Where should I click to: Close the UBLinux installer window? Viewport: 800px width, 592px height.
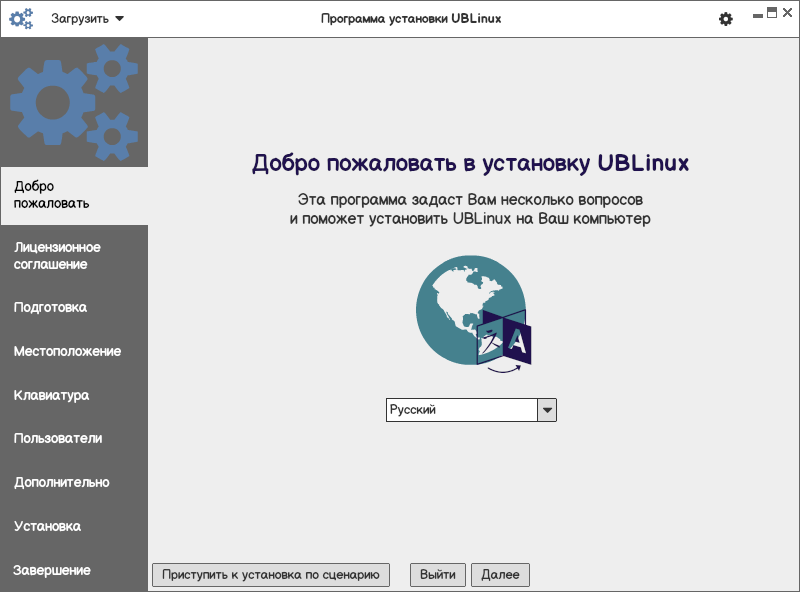[787, 13]
